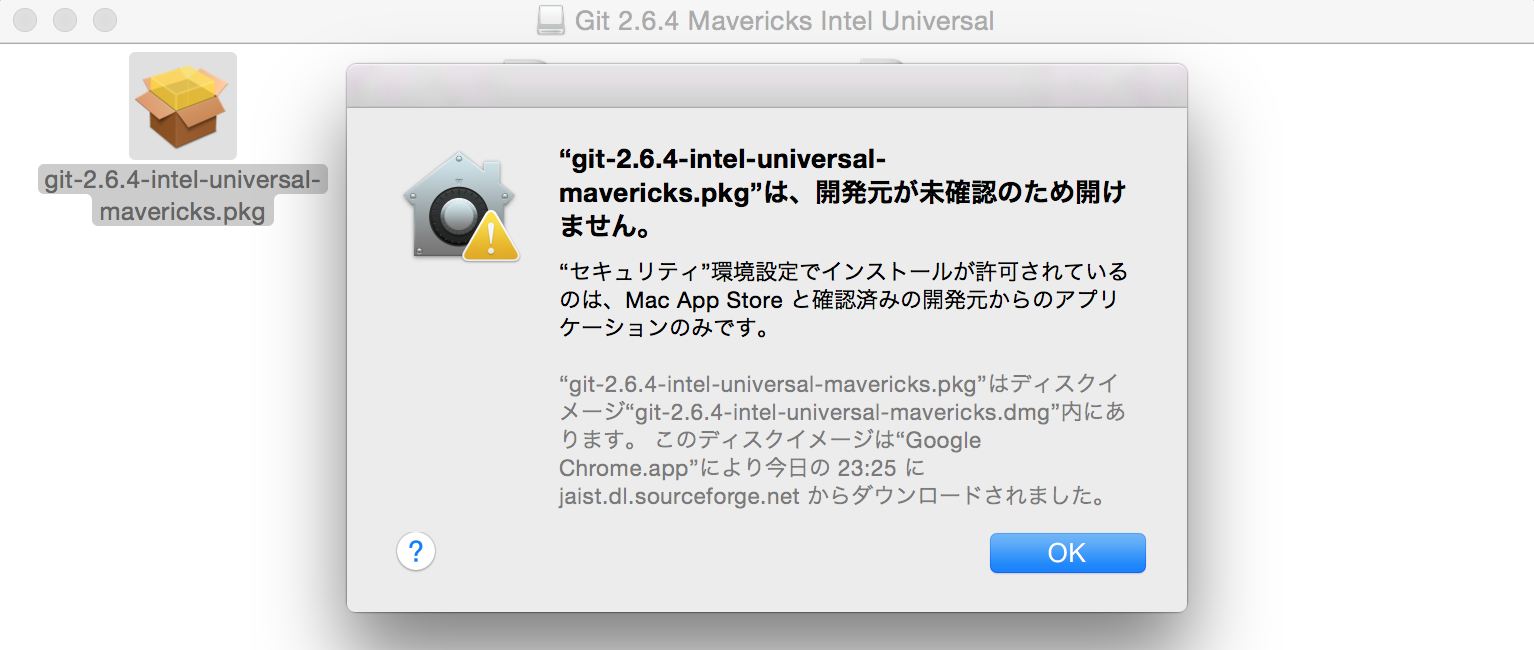Select the git-2.6.4-intel-universal-mavericks.pkg filename label
This screenshot has height=650, width=1534.
(x=182, y=192)
